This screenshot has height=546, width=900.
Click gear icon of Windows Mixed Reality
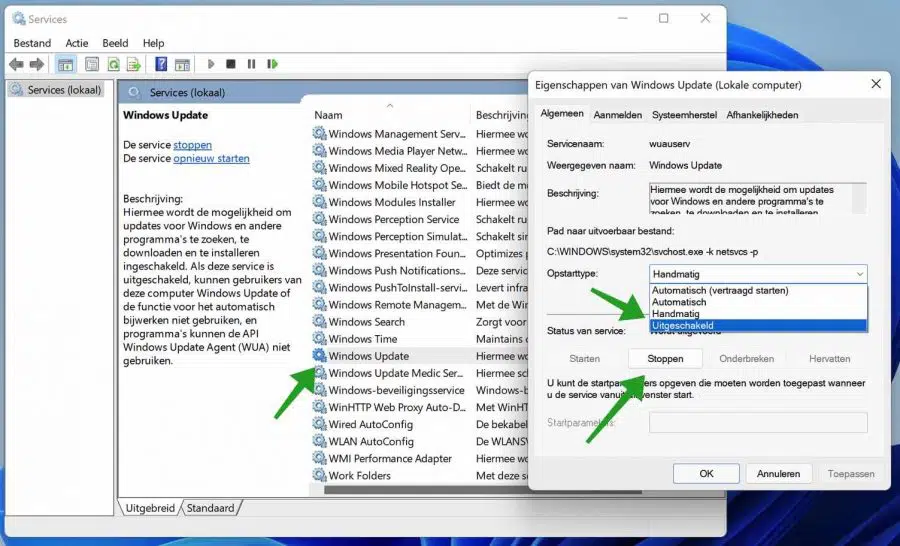(319, 168)
